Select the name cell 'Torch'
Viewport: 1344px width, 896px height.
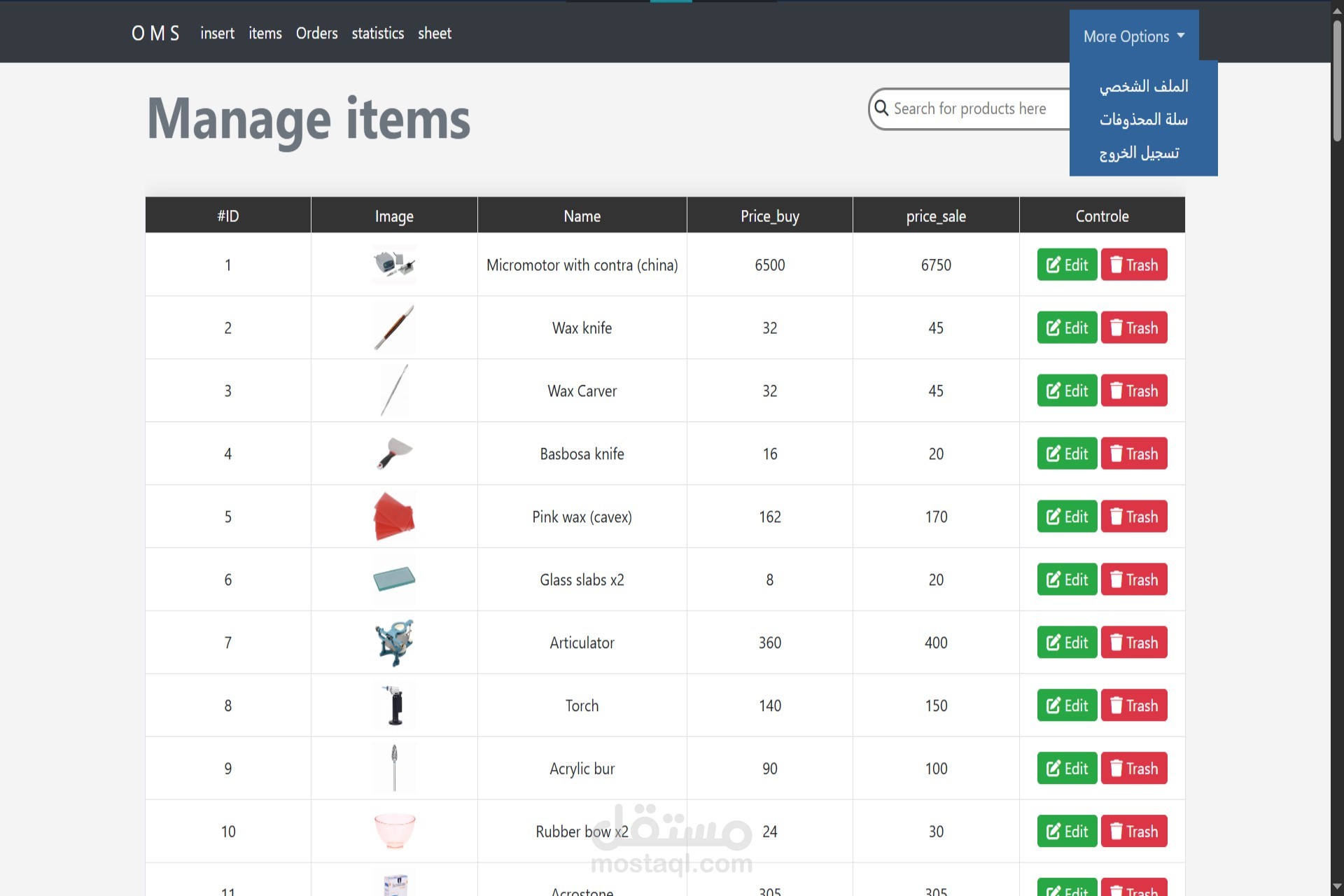point(582,706)
